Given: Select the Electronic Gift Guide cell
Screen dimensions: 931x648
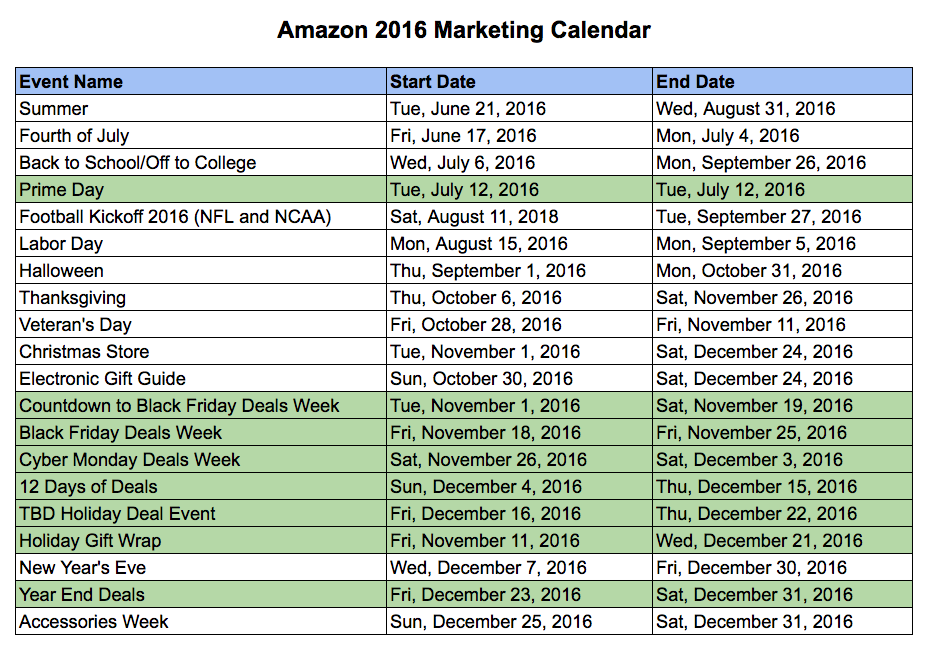Looking at the screenshot, I should pos(201,379).
